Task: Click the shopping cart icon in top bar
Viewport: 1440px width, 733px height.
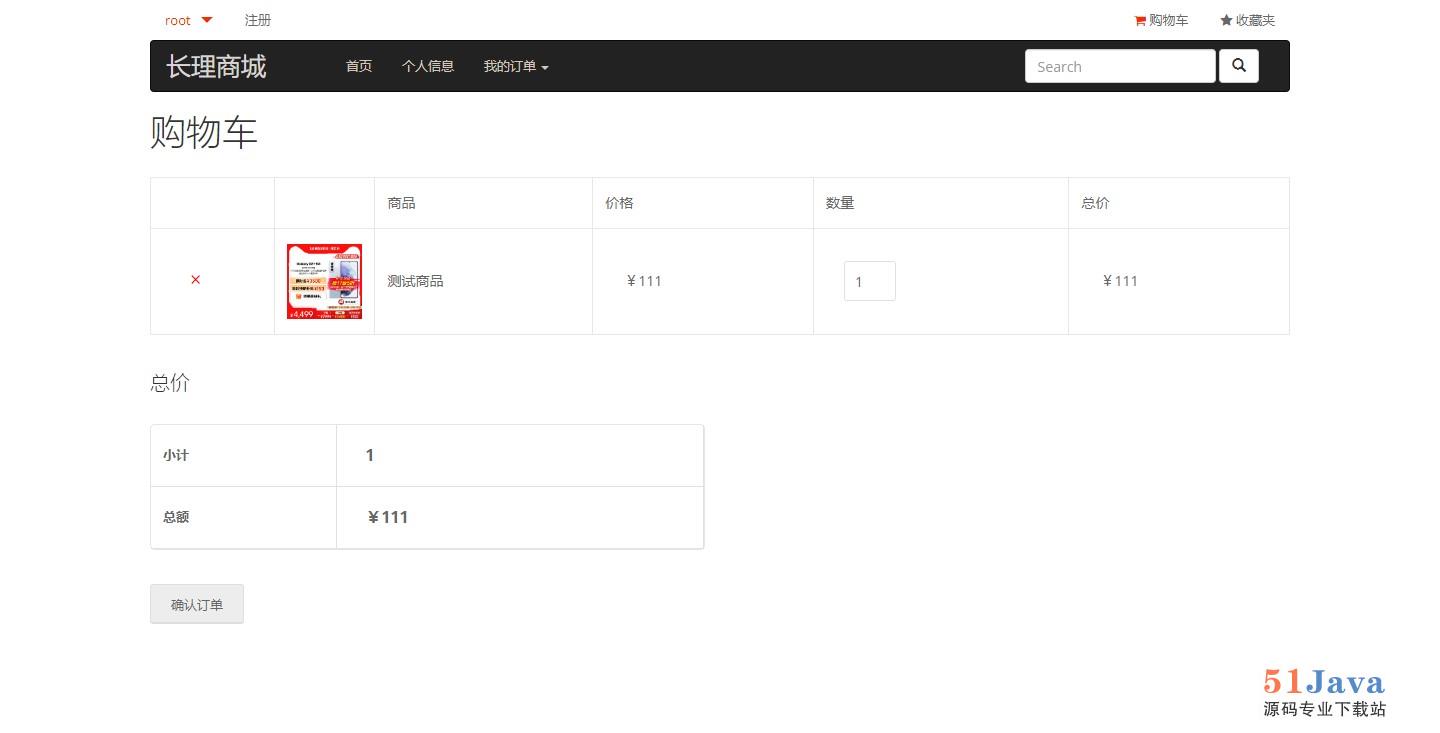Action: 1140,20
